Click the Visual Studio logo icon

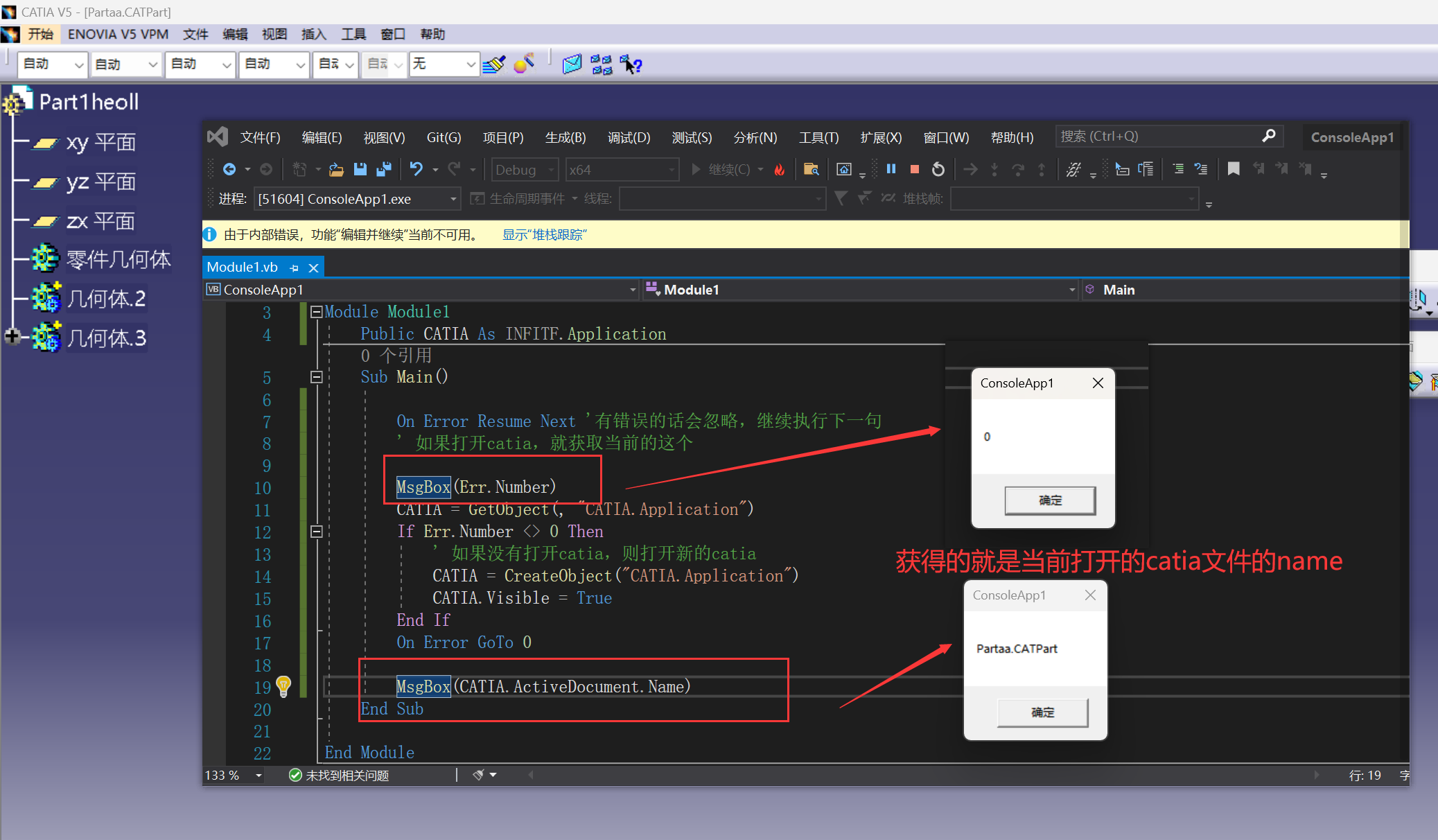[218, 137]
